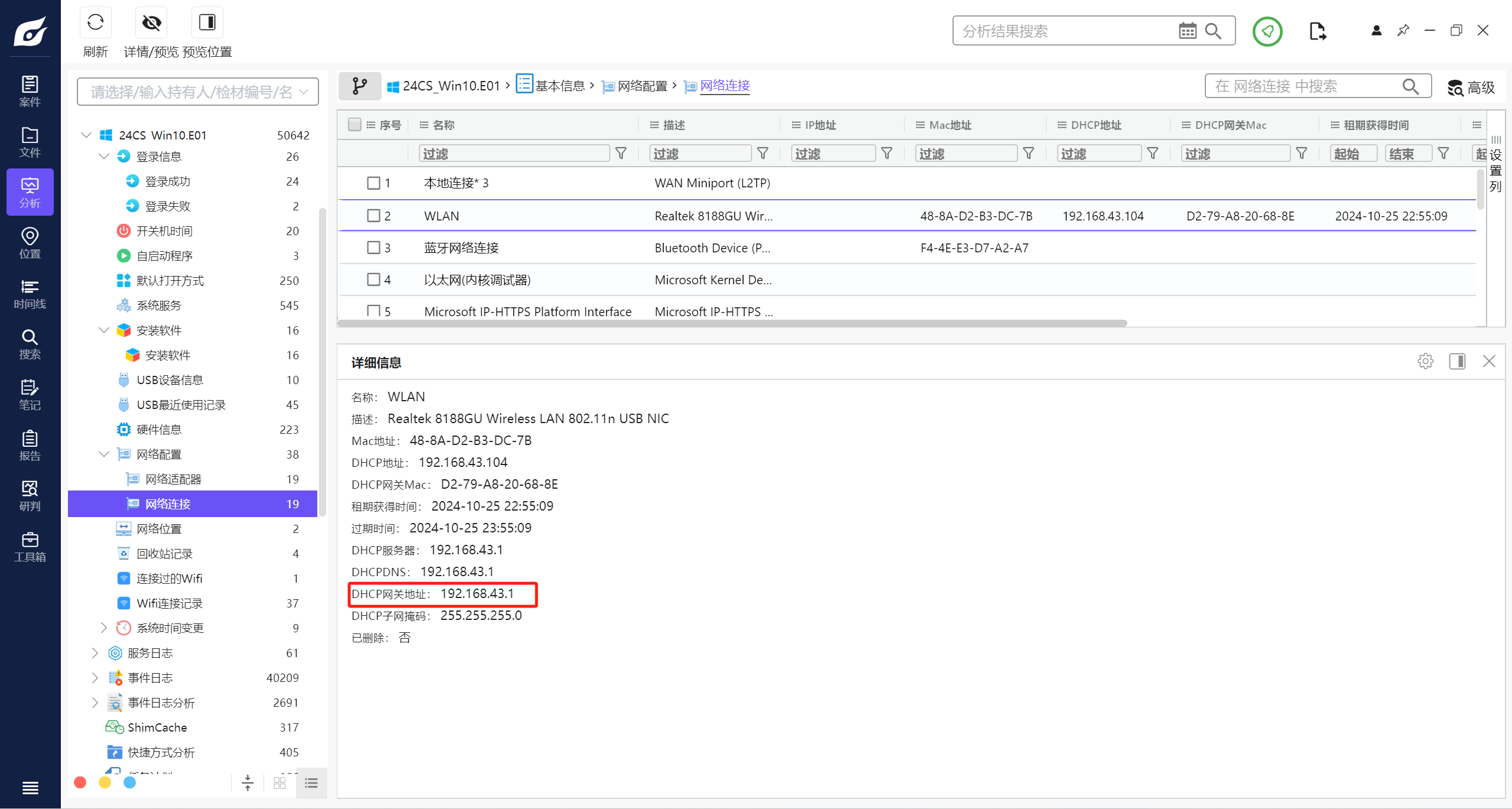Viewport: 1512px width, 809px height.
Task: Click the branch tree icon button
Action: pos(359,86)
